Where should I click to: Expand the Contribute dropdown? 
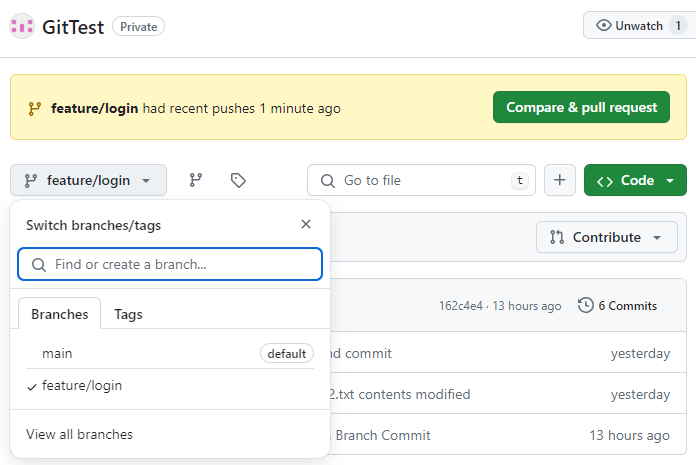[x=607, y=237]
